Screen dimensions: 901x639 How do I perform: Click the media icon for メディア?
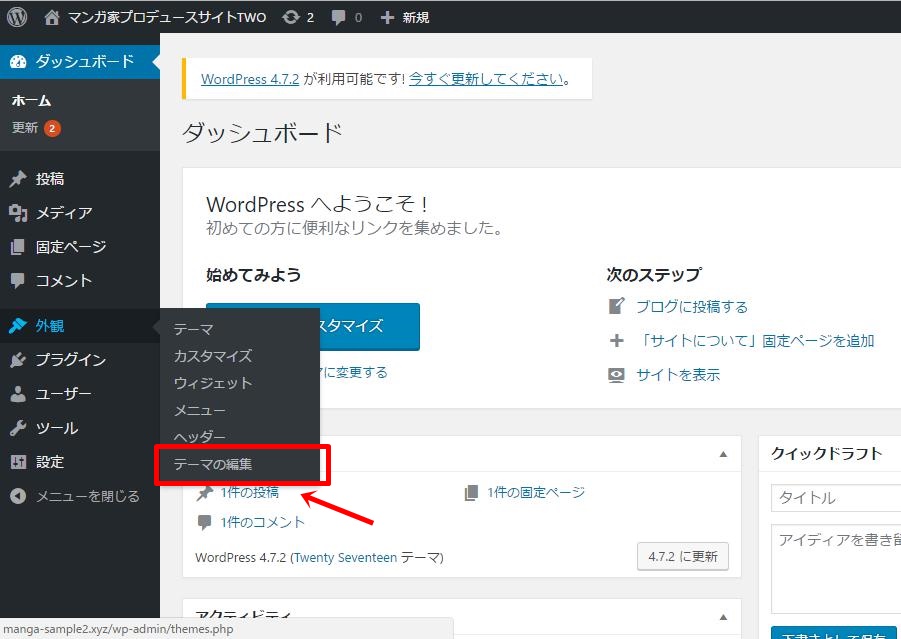(x=18, y=213)
